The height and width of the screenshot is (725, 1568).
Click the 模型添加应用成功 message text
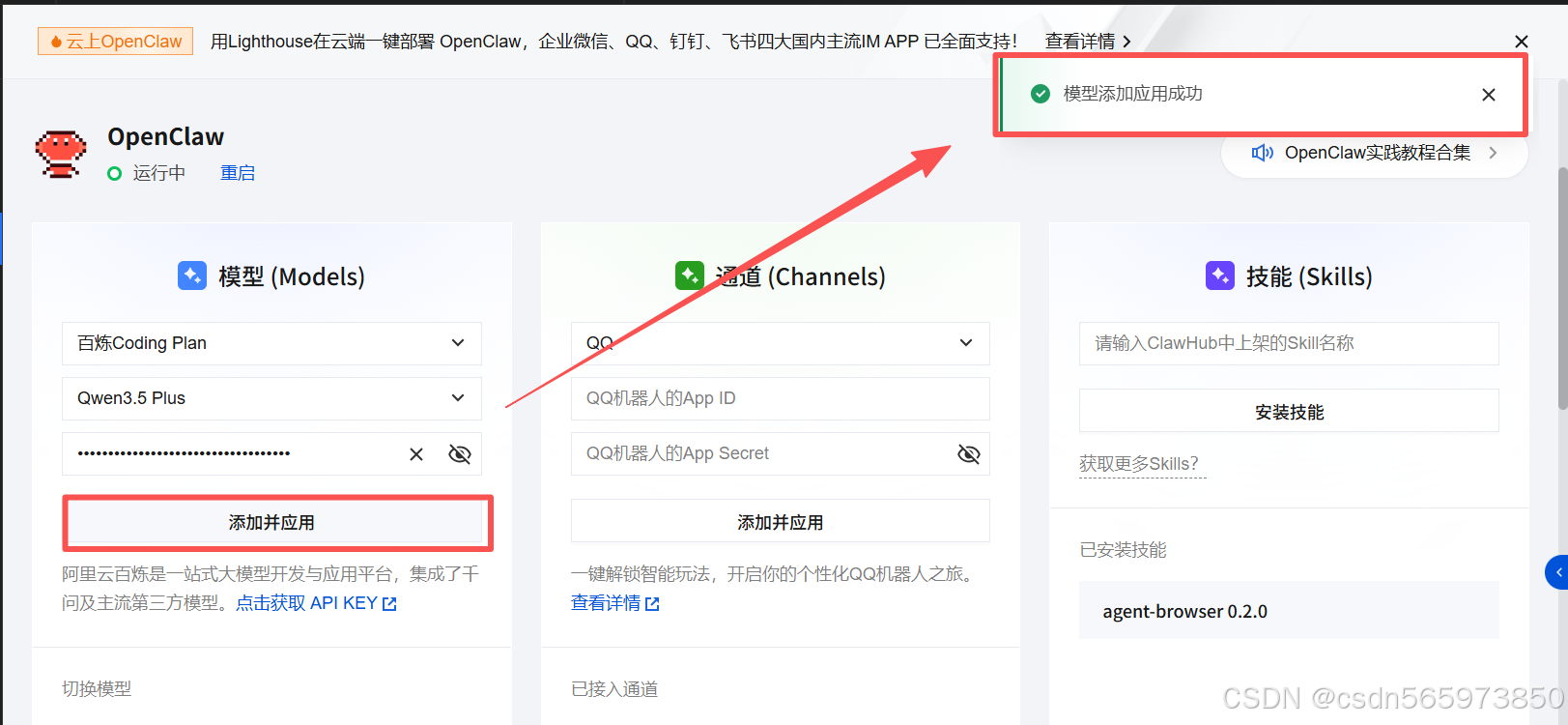click(1133, 94)
